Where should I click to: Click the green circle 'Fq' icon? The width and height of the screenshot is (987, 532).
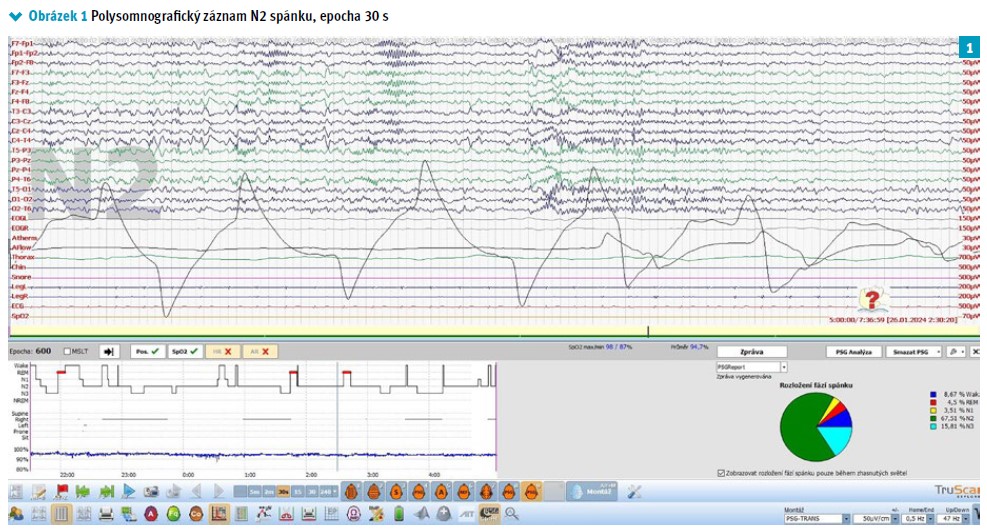(x=173, y=514)
